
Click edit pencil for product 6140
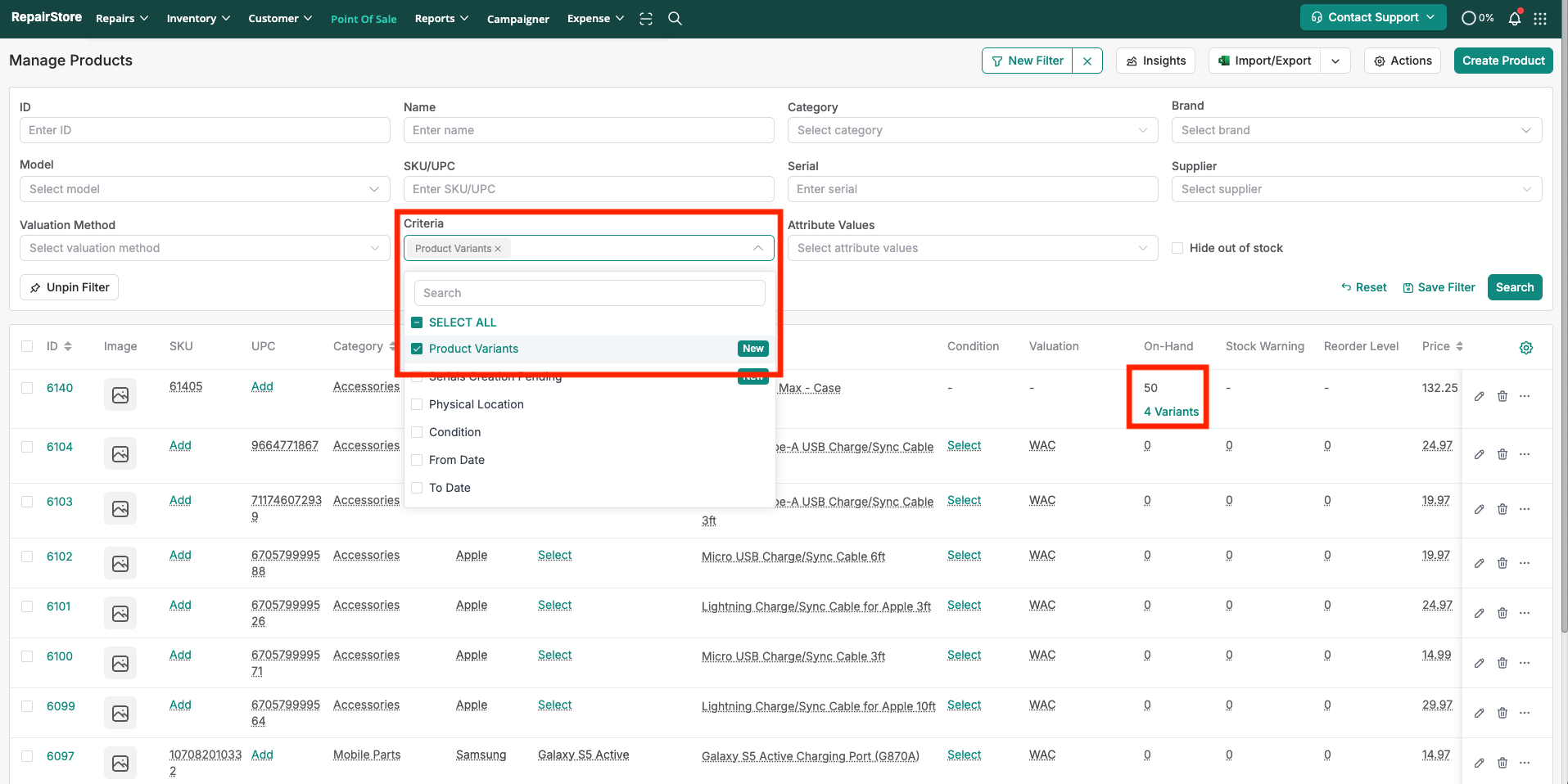coord(1479,396)
